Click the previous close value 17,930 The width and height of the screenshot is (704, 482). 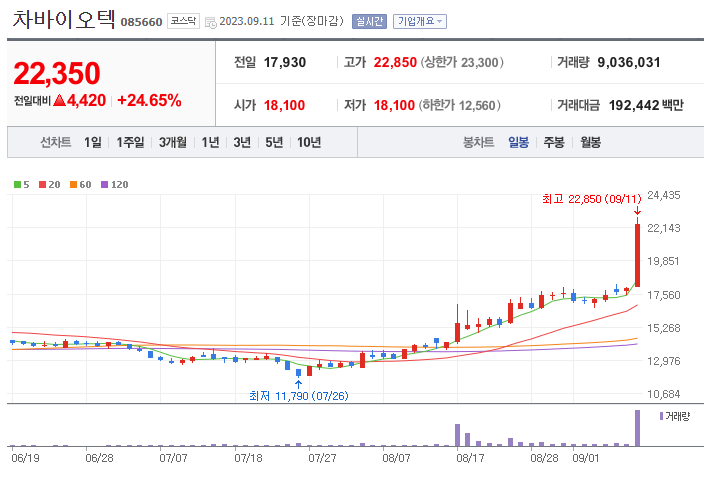pyautogui.click(x=285, y=62)
